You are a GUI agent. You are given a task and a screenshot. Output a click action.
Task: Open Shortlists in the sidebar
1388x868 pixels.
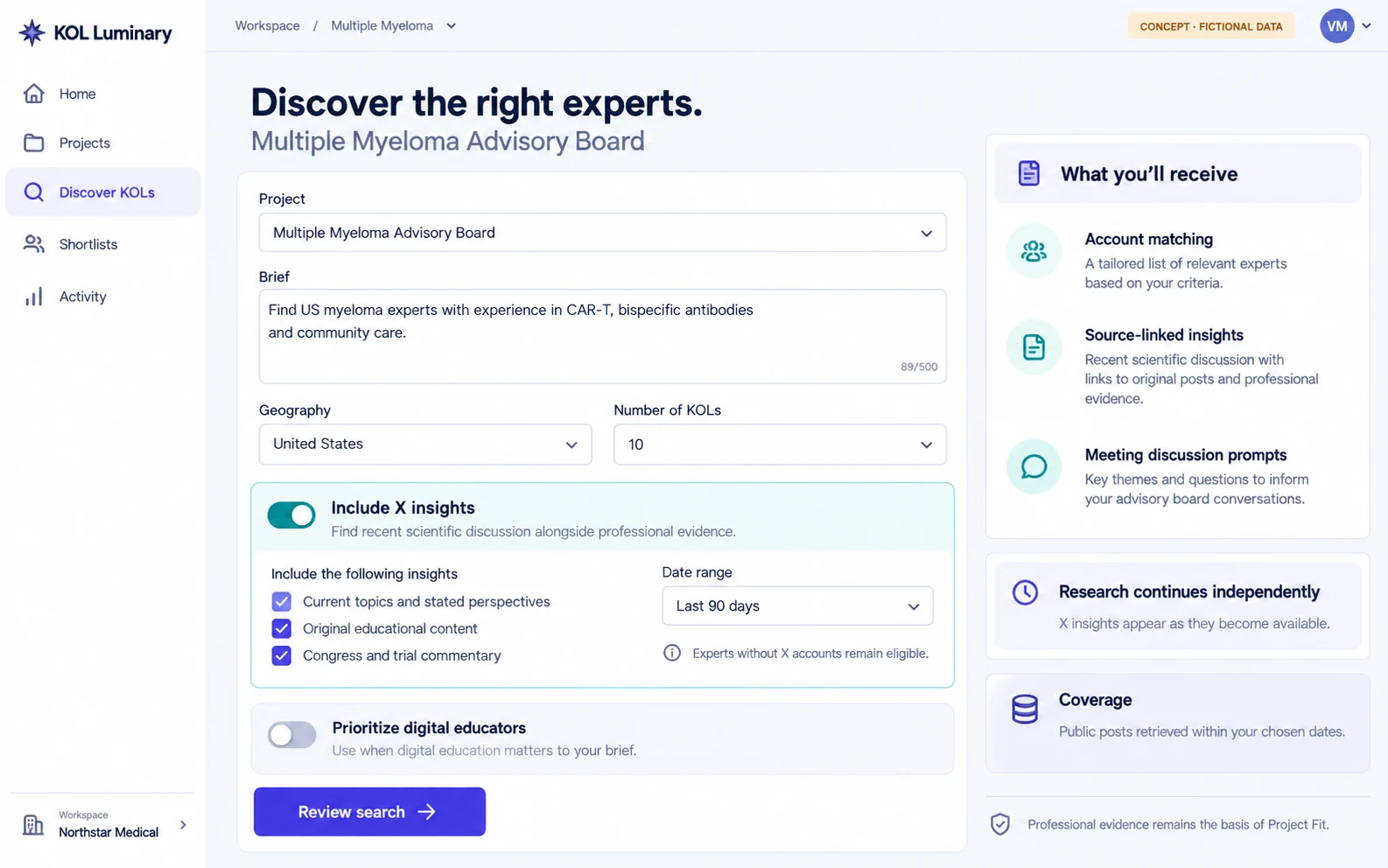tap(102, 244)
